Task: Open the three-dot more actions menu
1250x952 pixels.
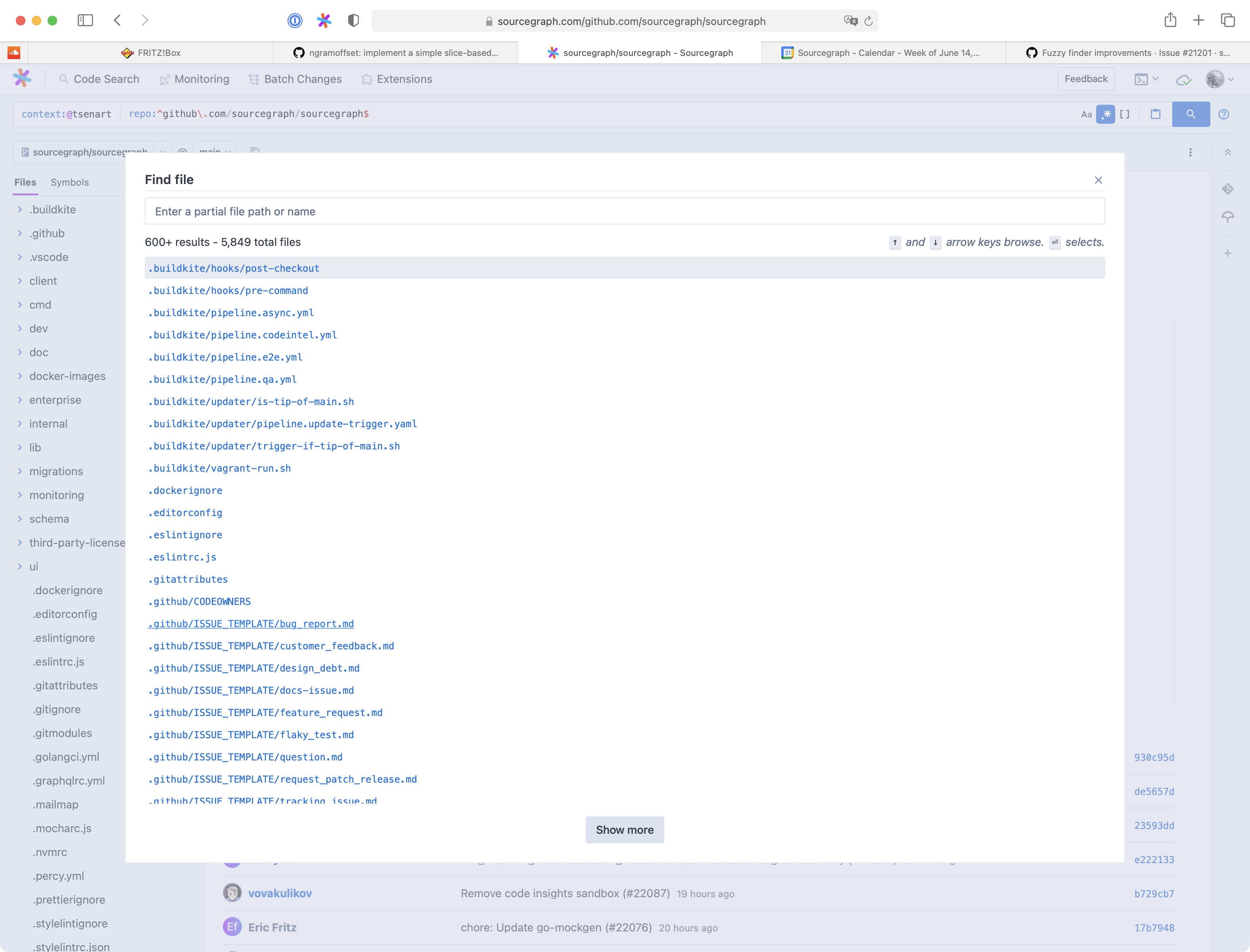Action: pos(1190,152)
